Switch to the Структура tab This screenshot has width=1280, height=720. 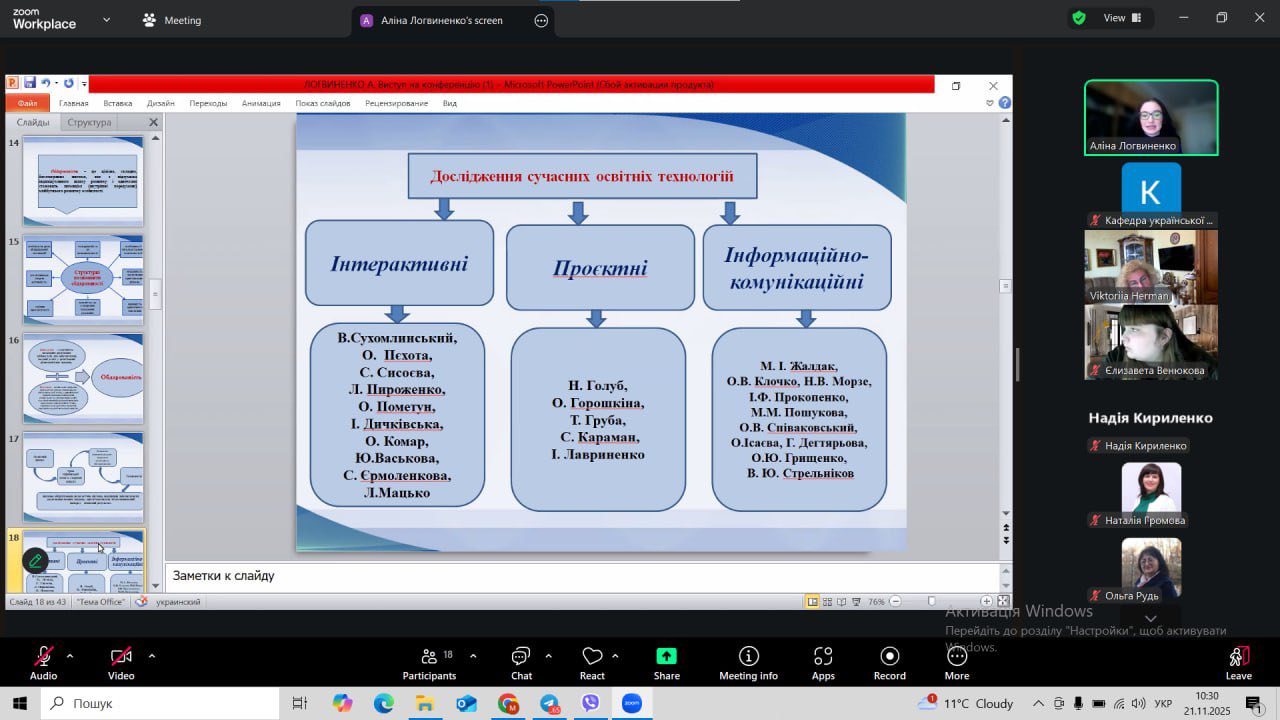coord(89,122)
